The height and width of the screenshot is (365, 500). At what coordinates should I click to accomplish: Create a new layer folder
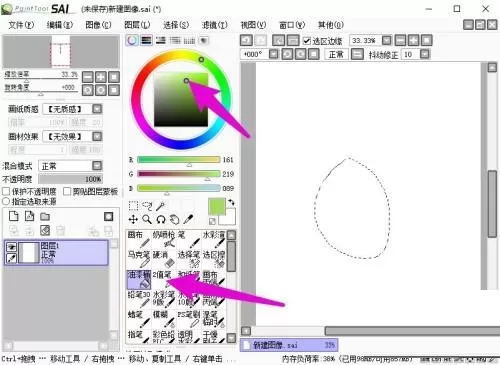point(45,217)
